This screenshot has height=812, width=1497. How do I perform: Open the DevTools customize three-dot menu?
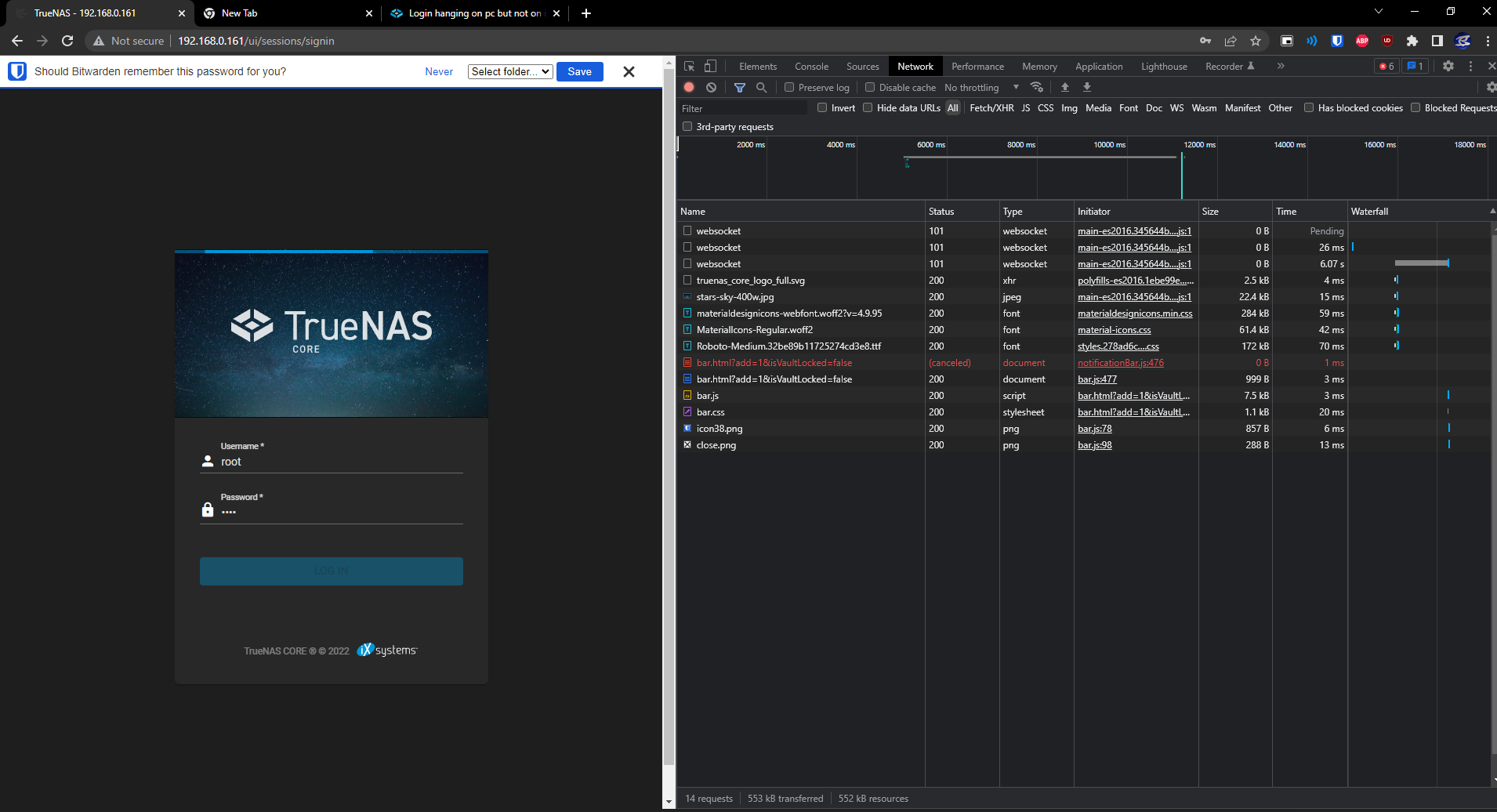point(1470,67)
